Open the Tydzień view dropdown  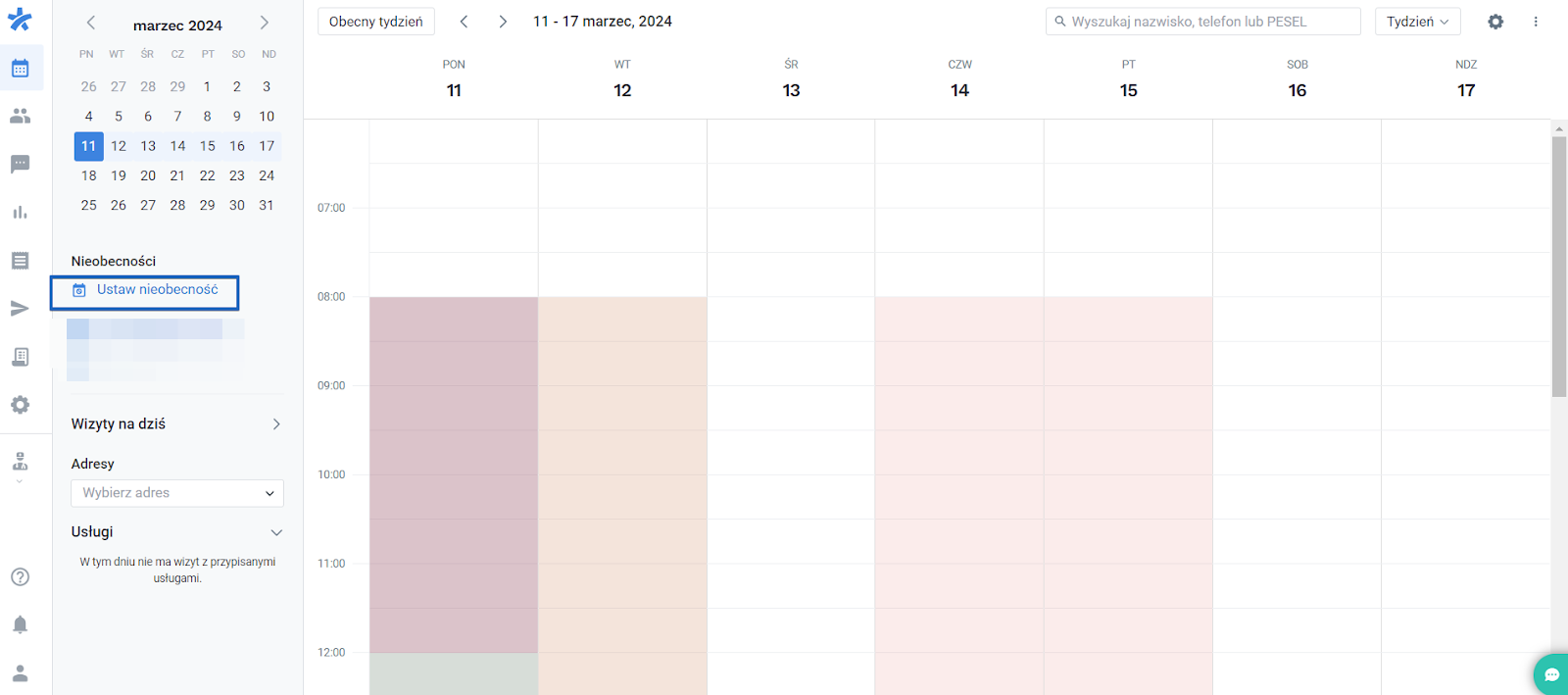[x=1417, y=22]
